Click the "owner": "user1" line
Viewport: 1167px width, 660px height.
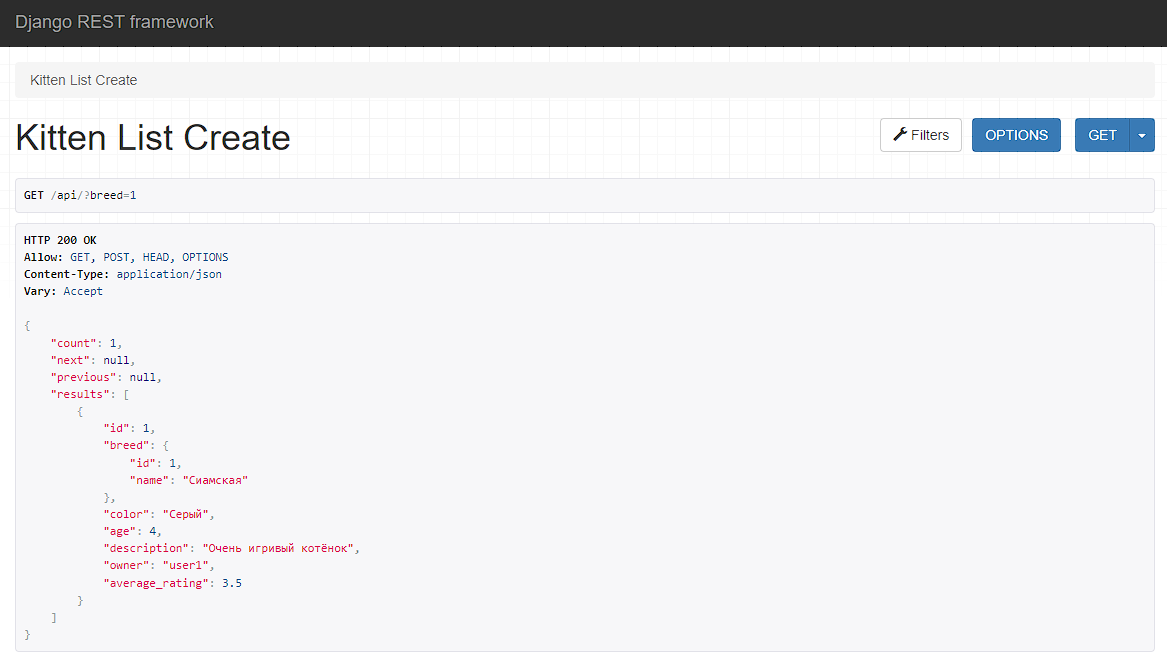(159, 566)
